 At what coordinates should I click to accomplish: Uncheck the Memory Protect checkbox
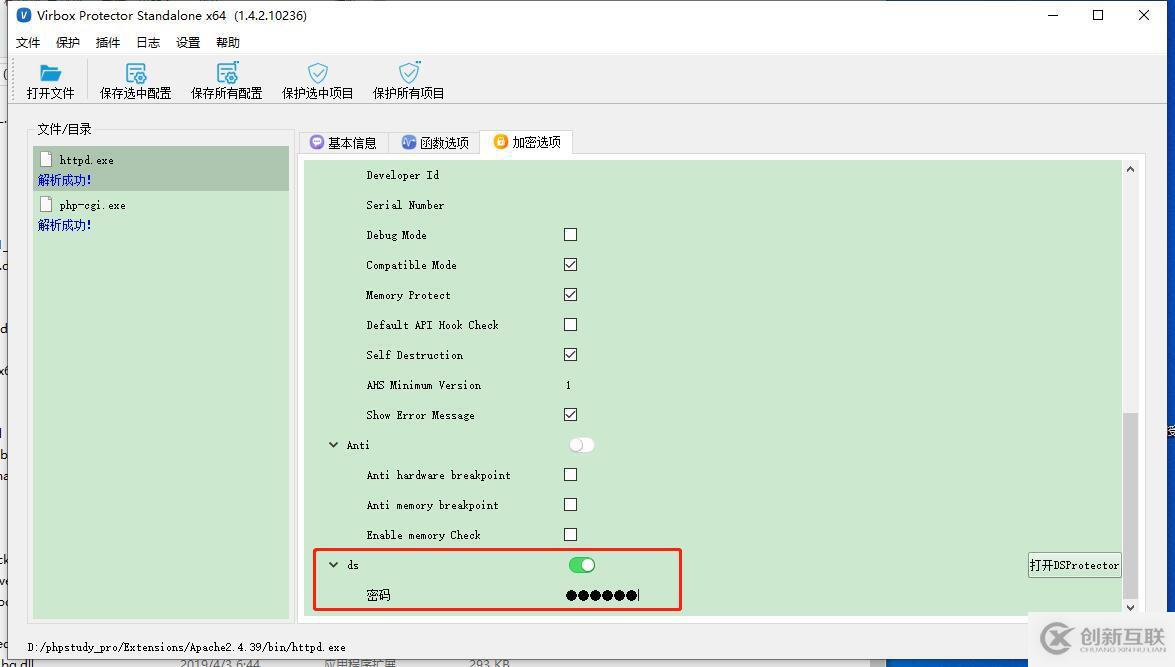tap(570, 295)
